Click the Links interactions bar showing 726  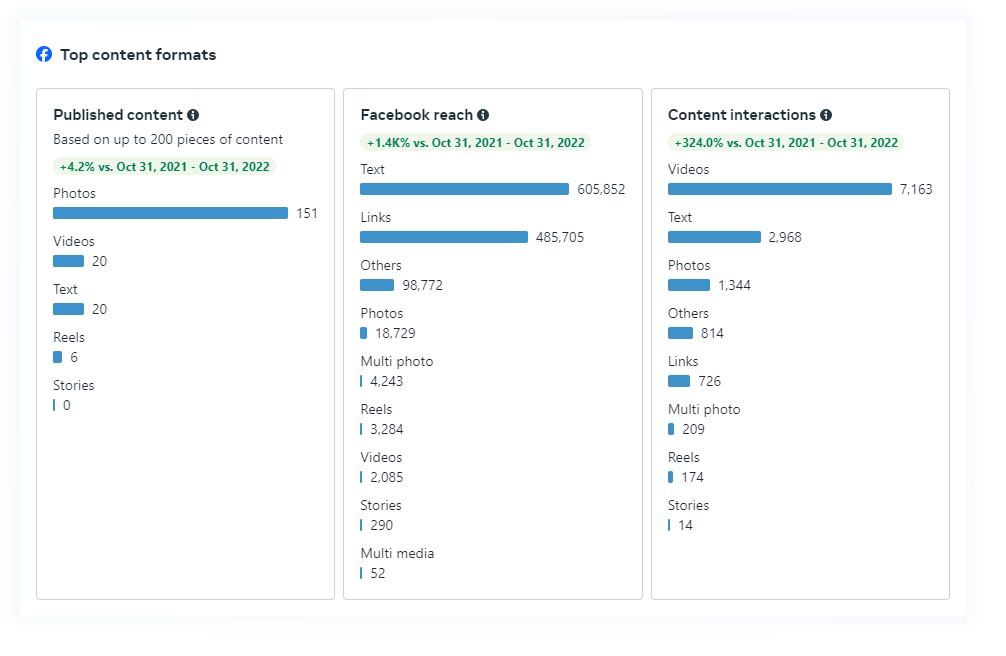(679, 381)
